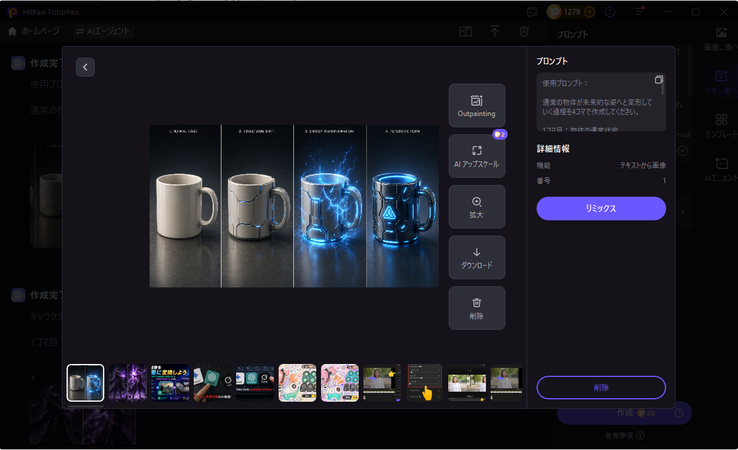Open the 免責事項 disclaimer link
Screen dimensions: 738x450
click(625, 435)
